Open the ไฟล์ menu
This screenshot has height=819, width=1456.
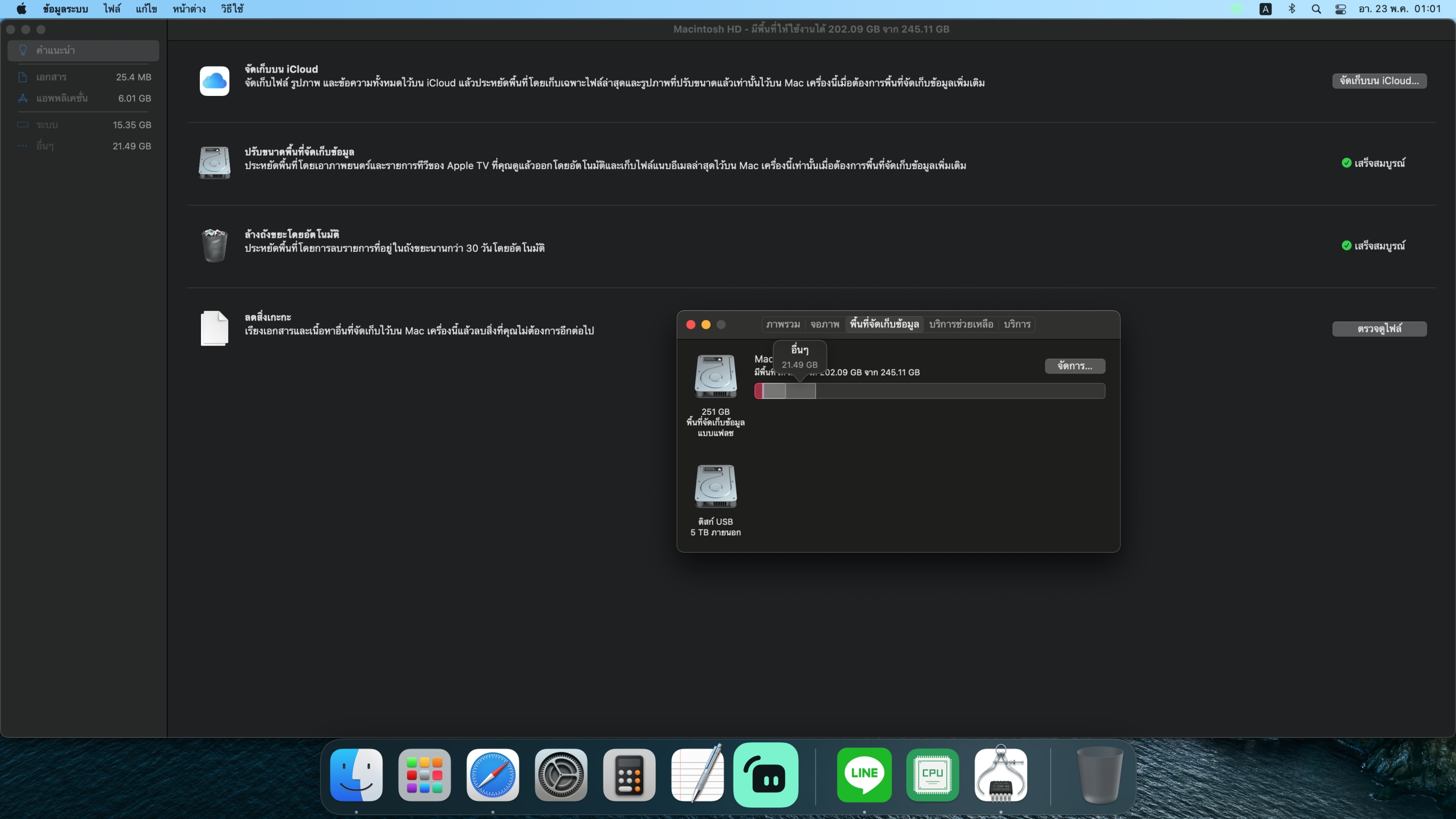[x=112, y=9]
